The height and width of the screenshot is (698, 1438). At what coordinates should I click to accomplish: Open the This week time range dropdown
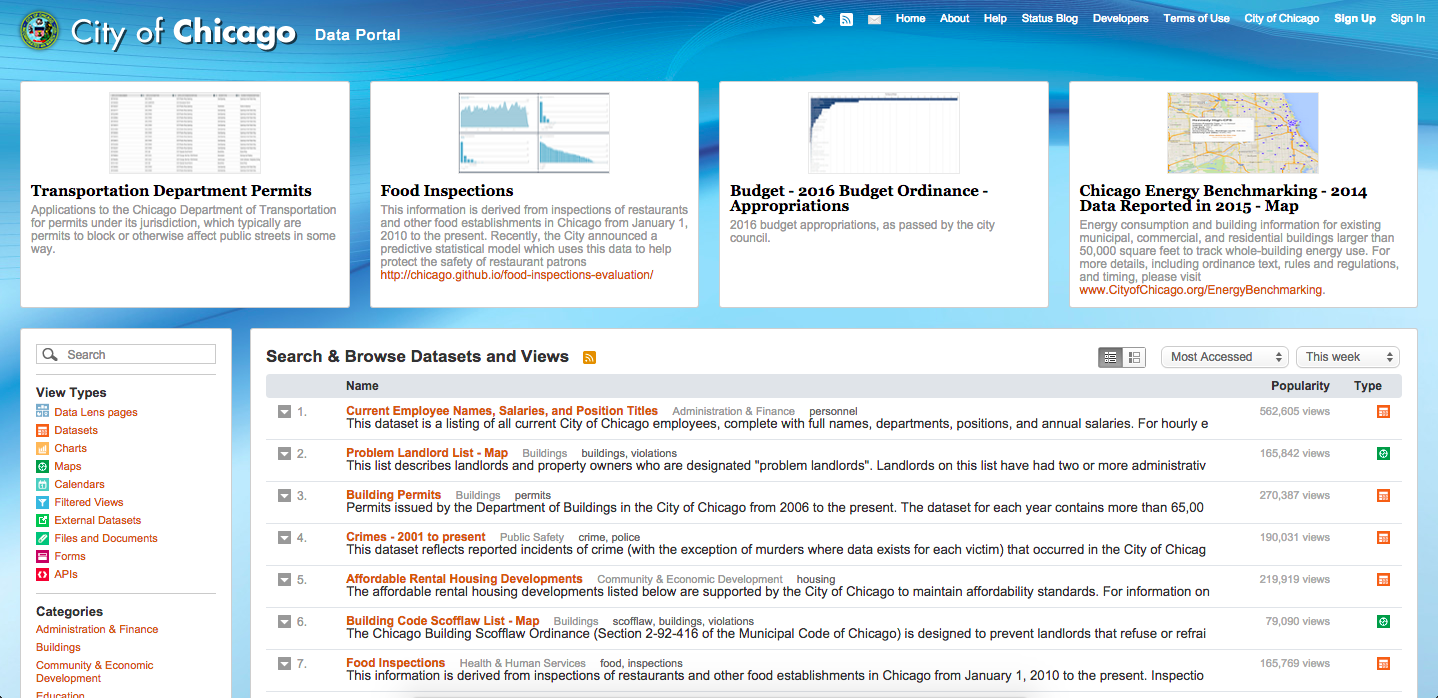point(1347,357)
